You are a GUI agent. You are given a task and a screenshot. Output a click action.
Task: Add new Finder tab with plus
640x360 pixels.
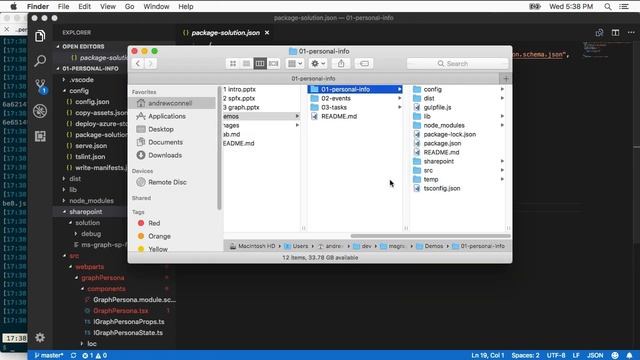tap(506, 79)
